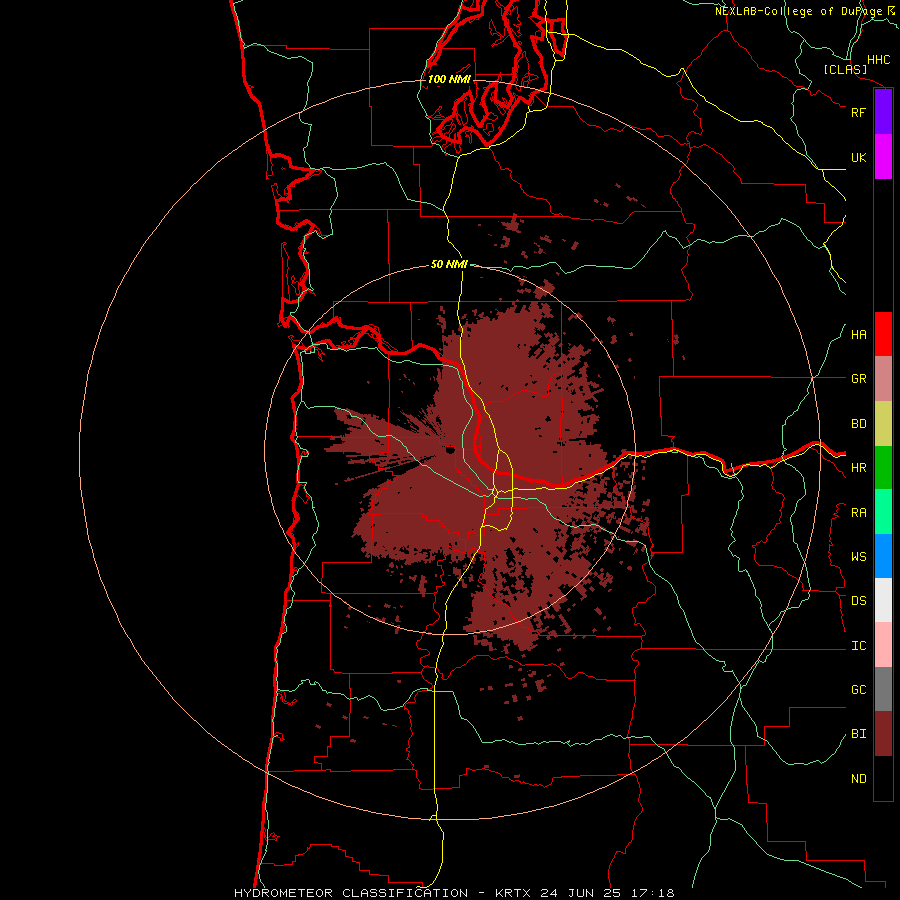900x900 pixels.
Task: Click the UK legend label
Action: pos(858,157)
